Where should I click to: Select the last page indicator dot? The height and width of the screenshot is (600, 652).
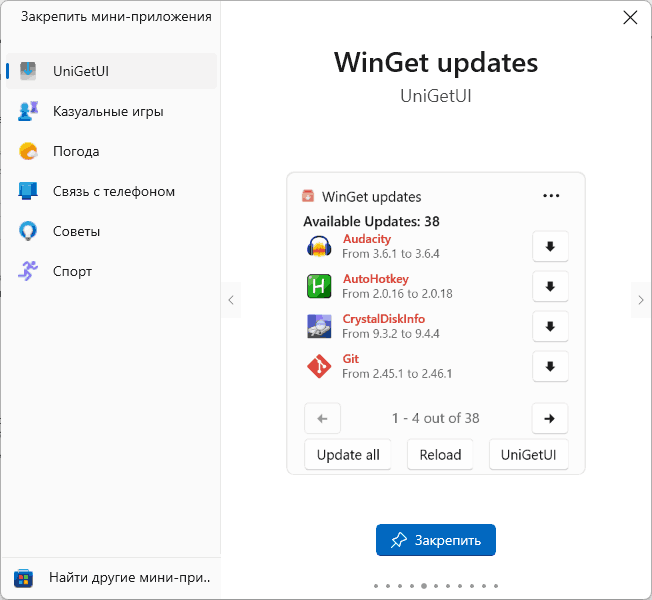click(x=496, y=586)
